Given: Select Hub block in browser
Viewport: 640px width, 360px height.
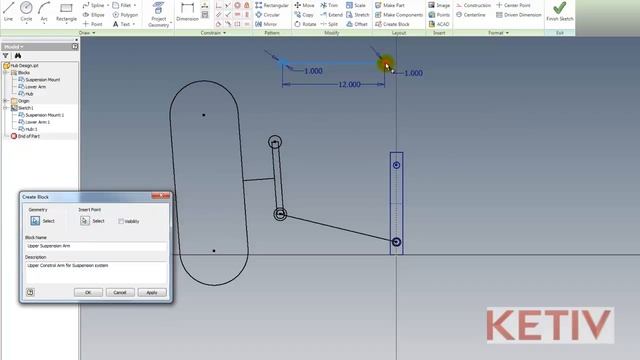Looking at the screenshot, I should click(x=26, y=94).
